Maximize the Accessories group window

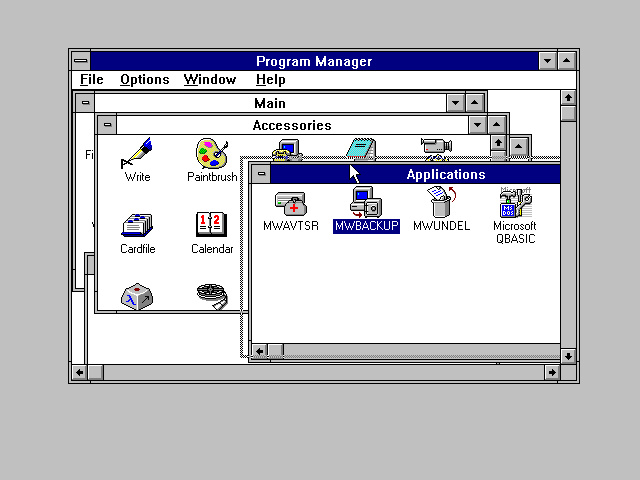[497, 124]
